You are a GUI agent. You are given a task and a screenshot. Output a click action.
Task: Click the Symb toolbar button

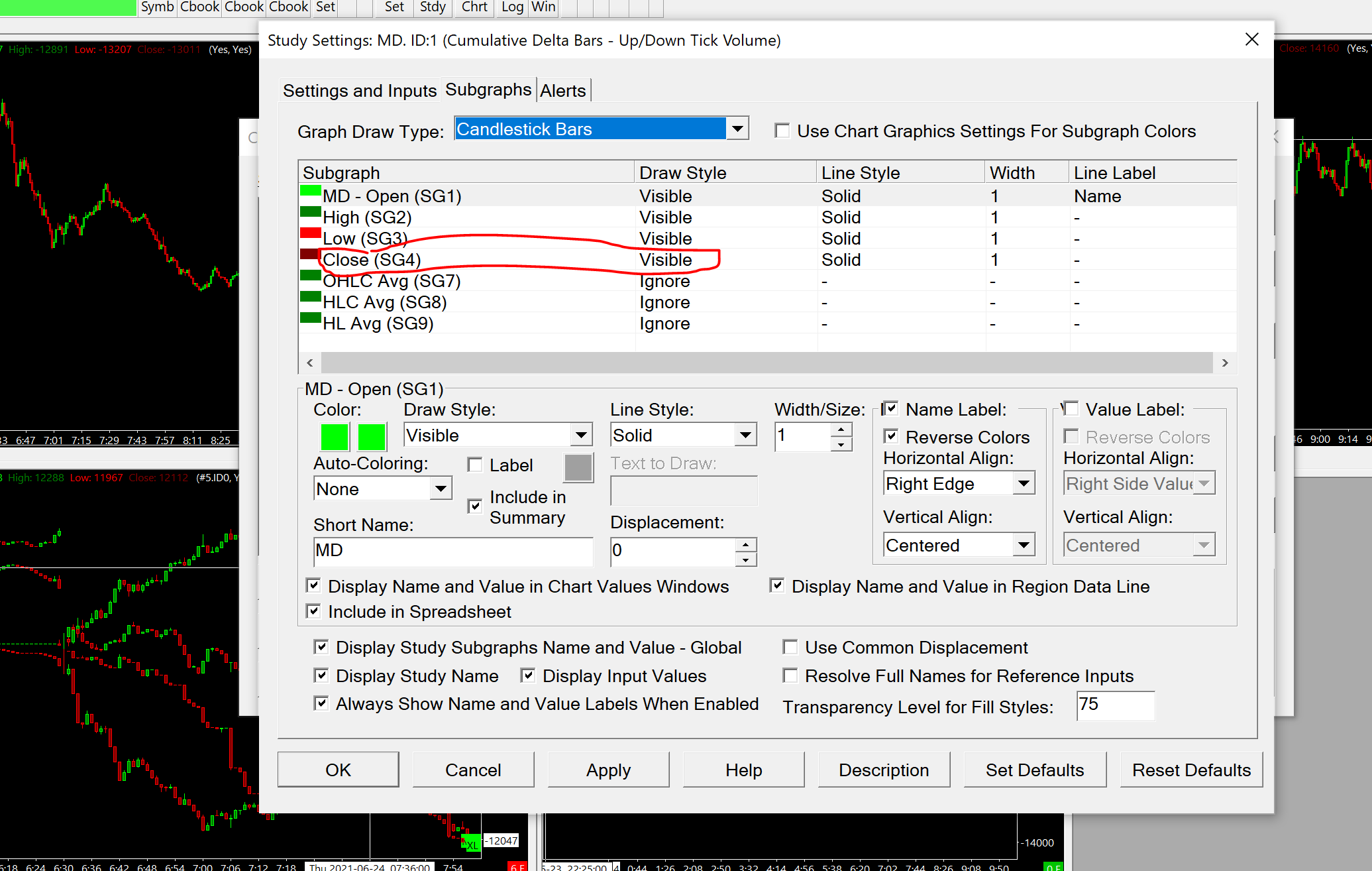pos(157,7)
